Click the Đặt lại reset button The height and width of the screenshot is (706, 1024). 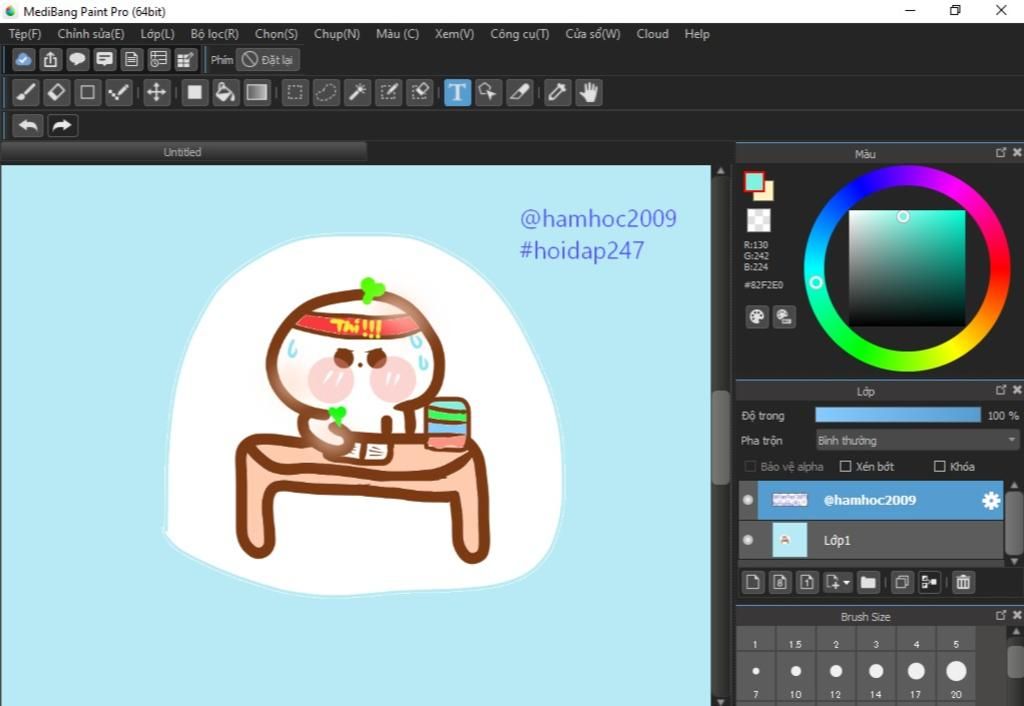click(269, 60)
